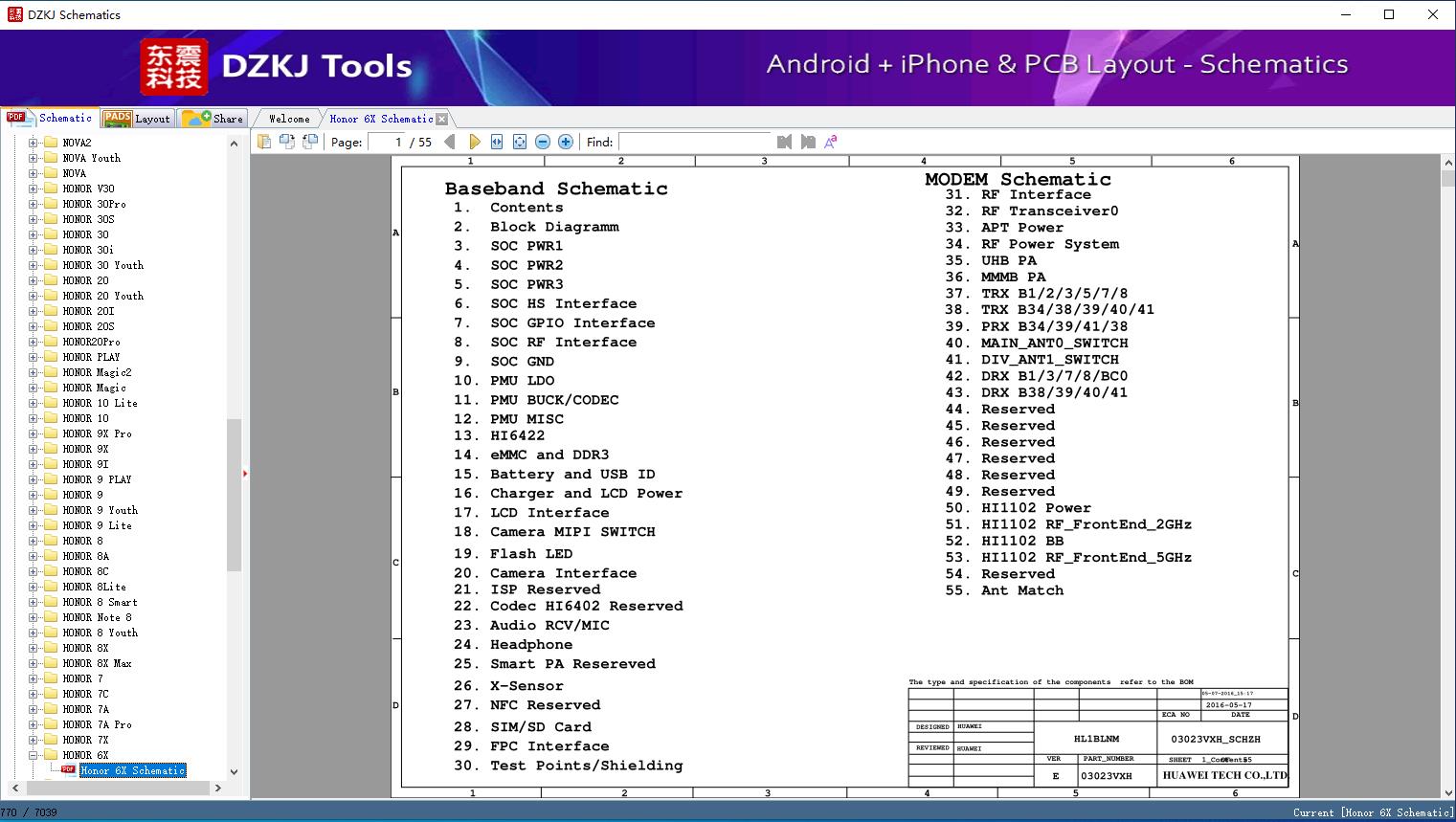Viewport: 1456px width, 822px height.
Task: Expand the HONOR V30 tree node
Action: click(33, 189)
